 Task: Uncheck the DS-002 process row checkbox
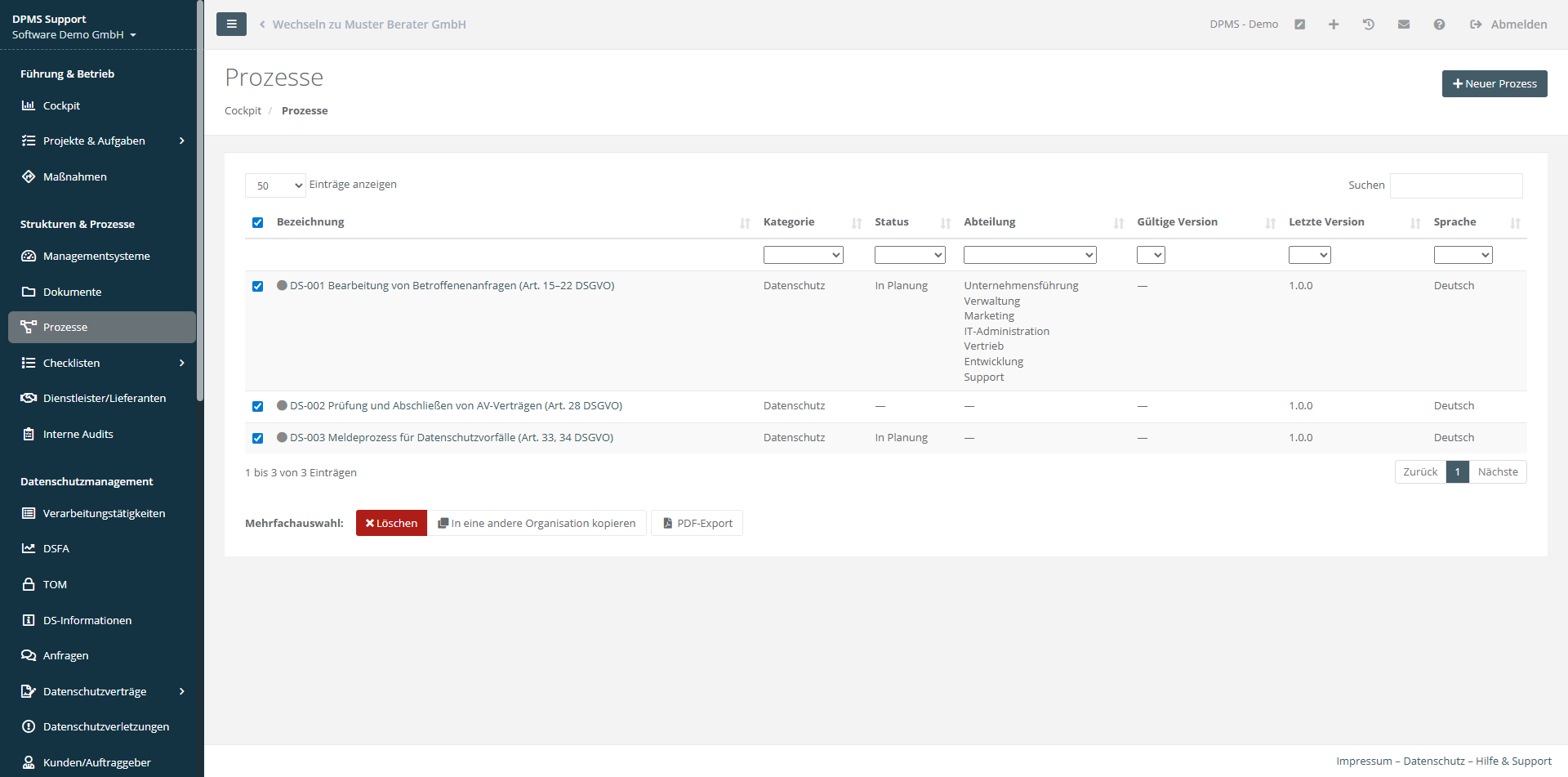(x=258, y=407)
